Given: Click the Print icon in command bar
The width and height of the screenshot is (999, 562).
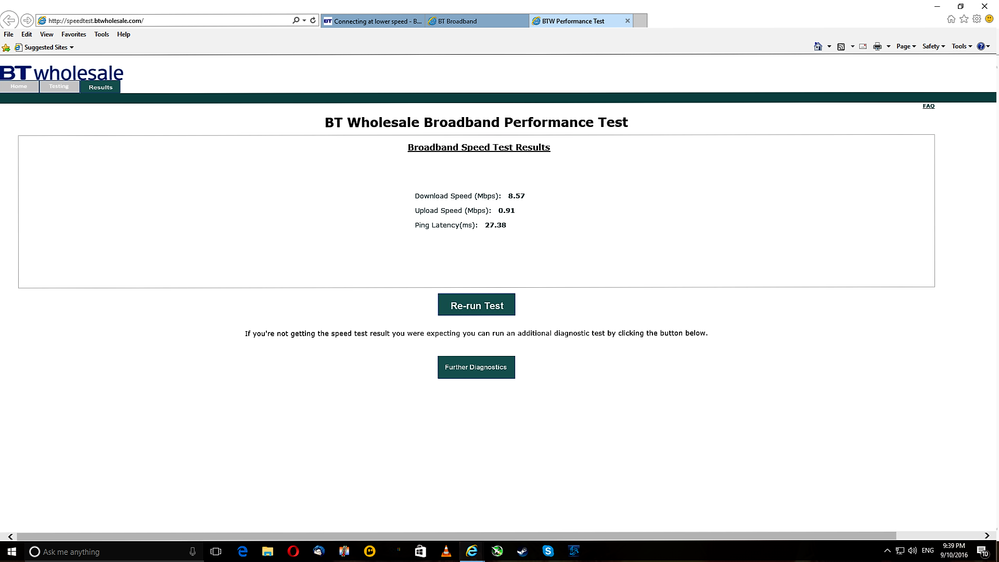Looking at the screenshot, I should click(877, 47).
